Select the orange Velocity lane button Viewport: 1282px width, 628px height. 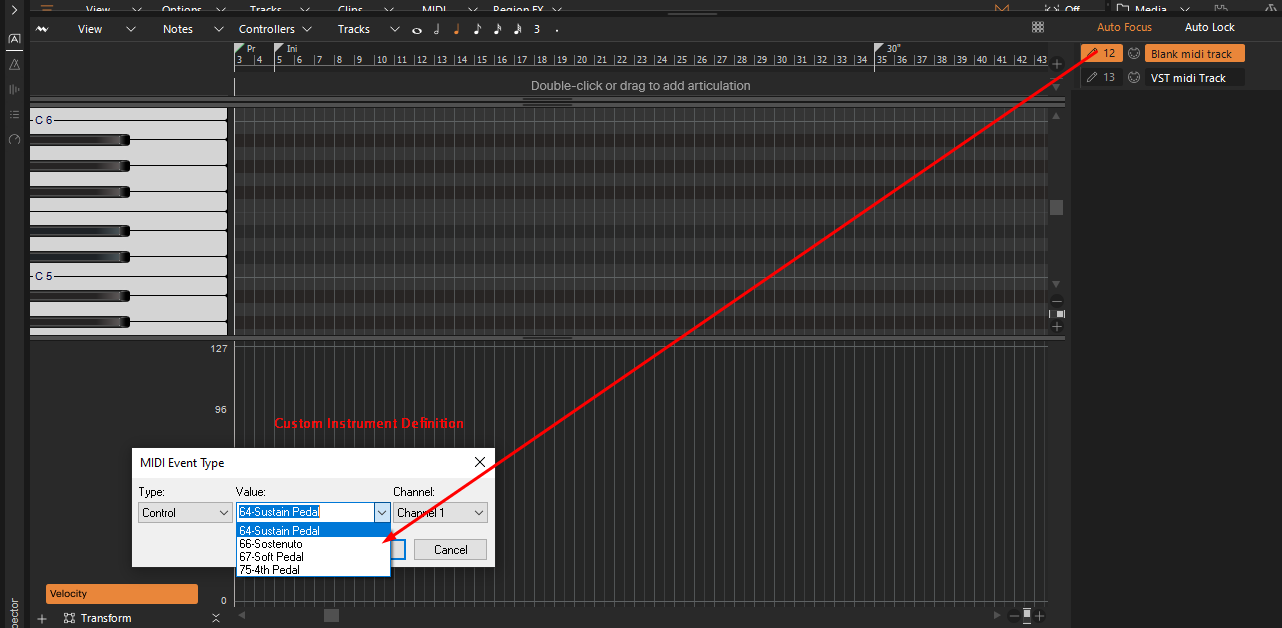[121, 594]
